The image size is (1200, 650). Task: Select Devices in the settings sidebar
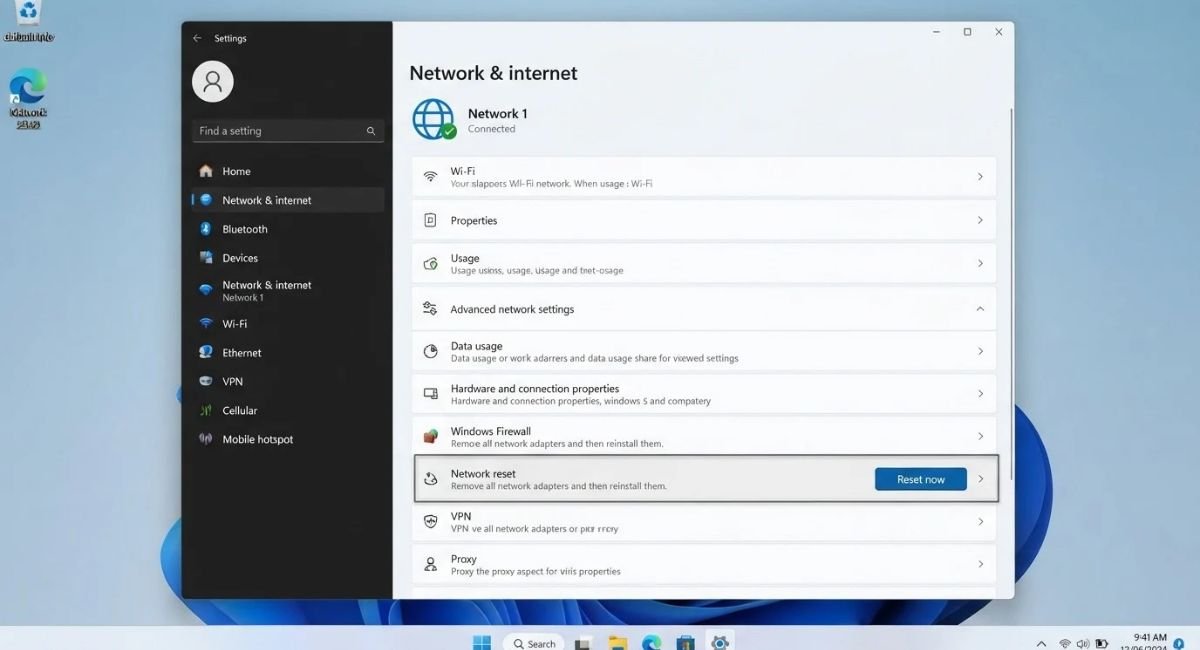coord(288,258)
